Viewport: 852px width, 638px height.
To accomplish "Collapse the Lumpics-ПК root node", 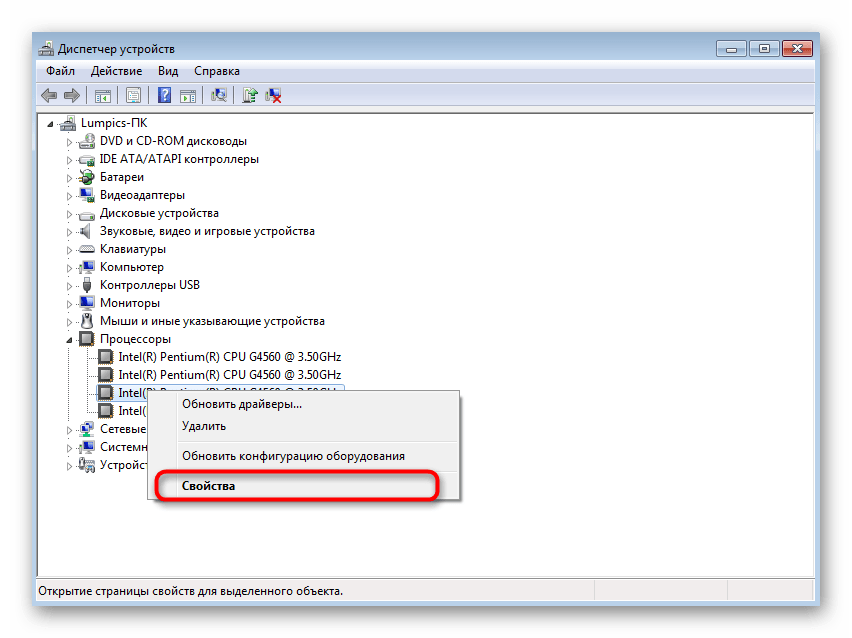I will tap(51, 124).
